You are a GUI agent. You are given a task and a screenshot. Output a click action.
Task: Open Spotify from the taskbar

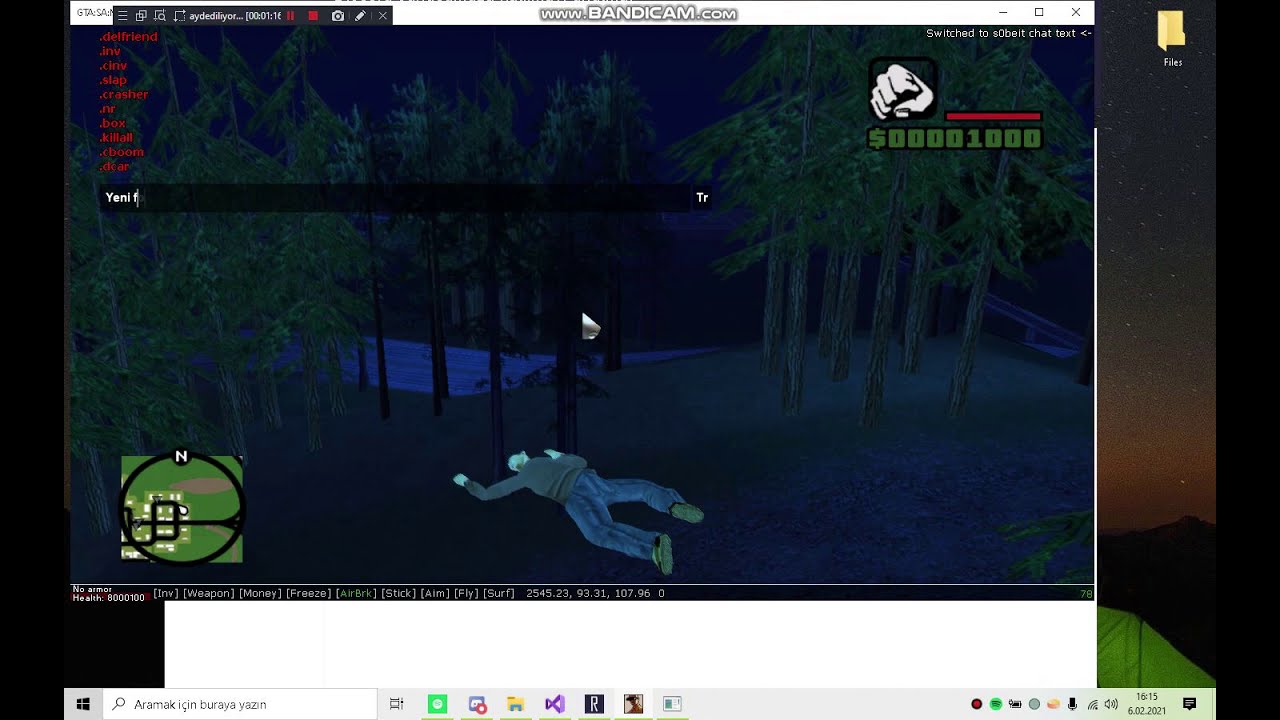437,704
